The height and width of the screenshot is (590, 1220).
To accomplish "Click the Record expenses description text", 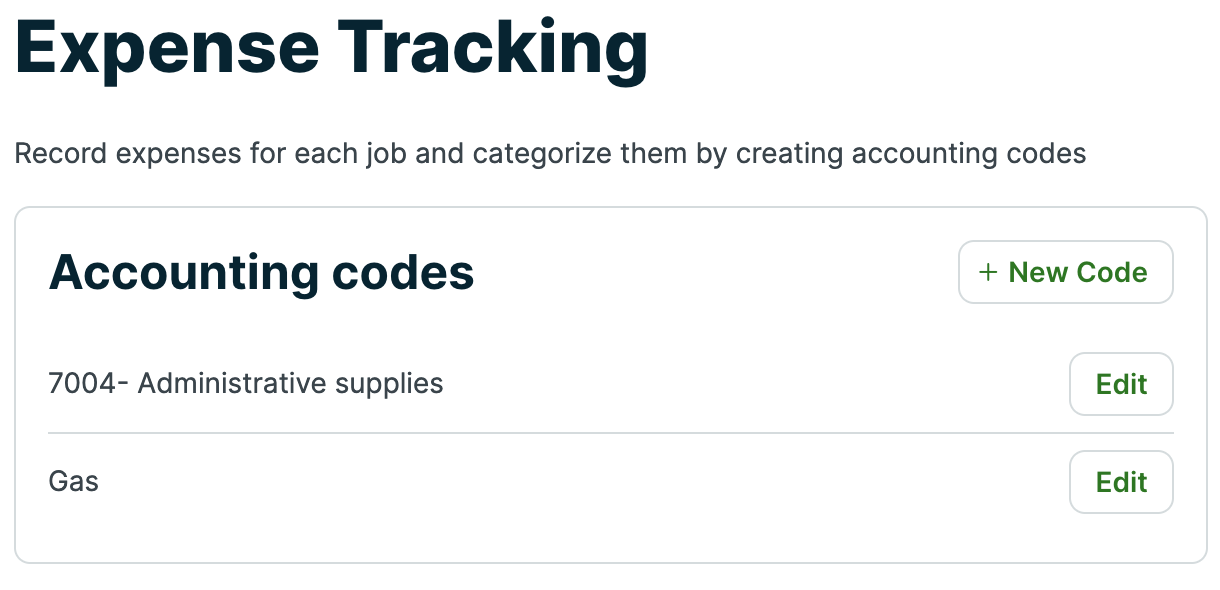I will tap(550, 154).
